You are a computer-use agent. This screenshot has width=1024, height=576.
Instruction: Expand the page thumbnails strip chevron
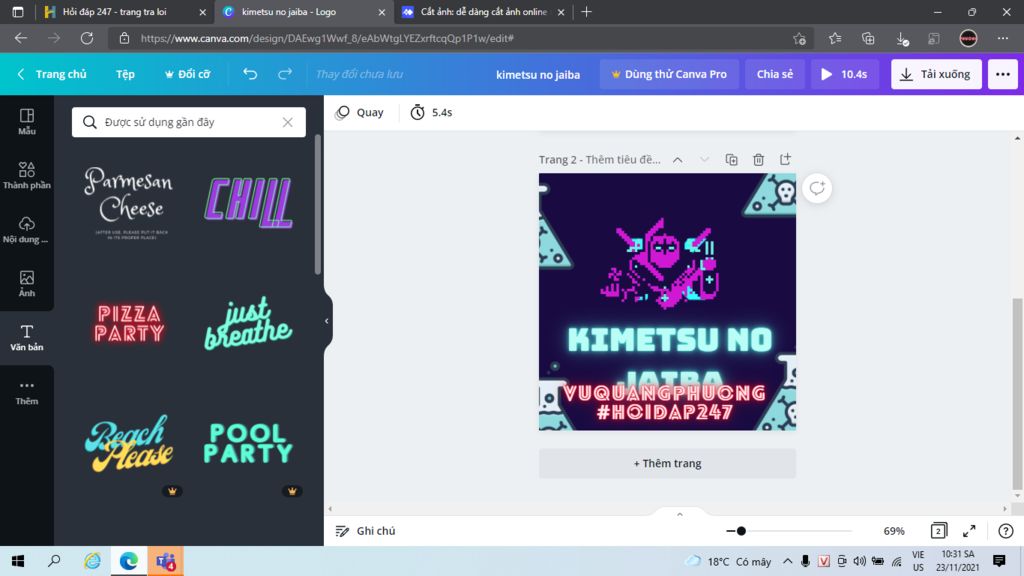point(680,515)
